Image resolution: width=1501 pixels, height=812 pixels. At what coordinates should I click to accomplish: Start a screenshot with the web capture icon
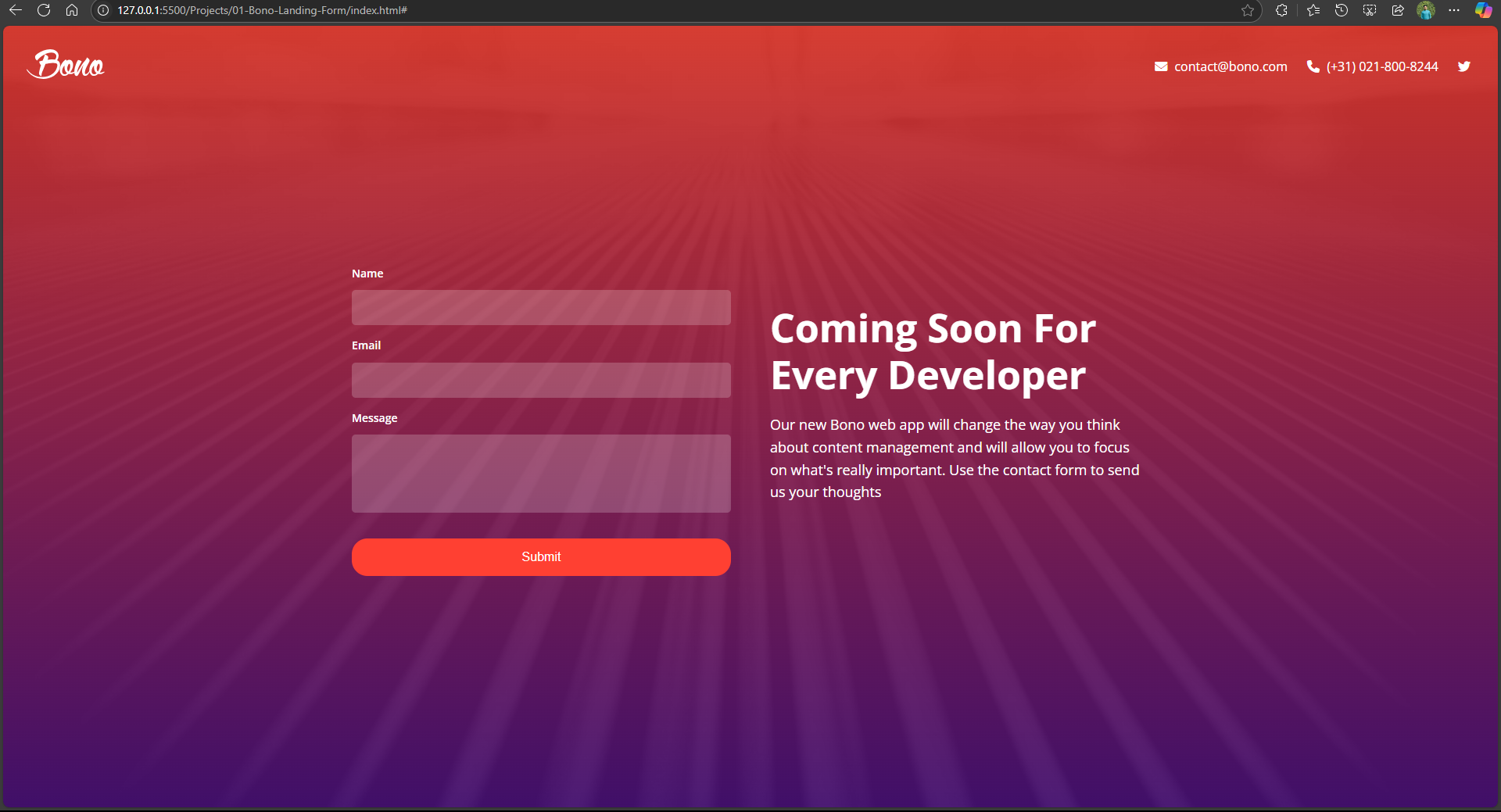point(1370,10)
